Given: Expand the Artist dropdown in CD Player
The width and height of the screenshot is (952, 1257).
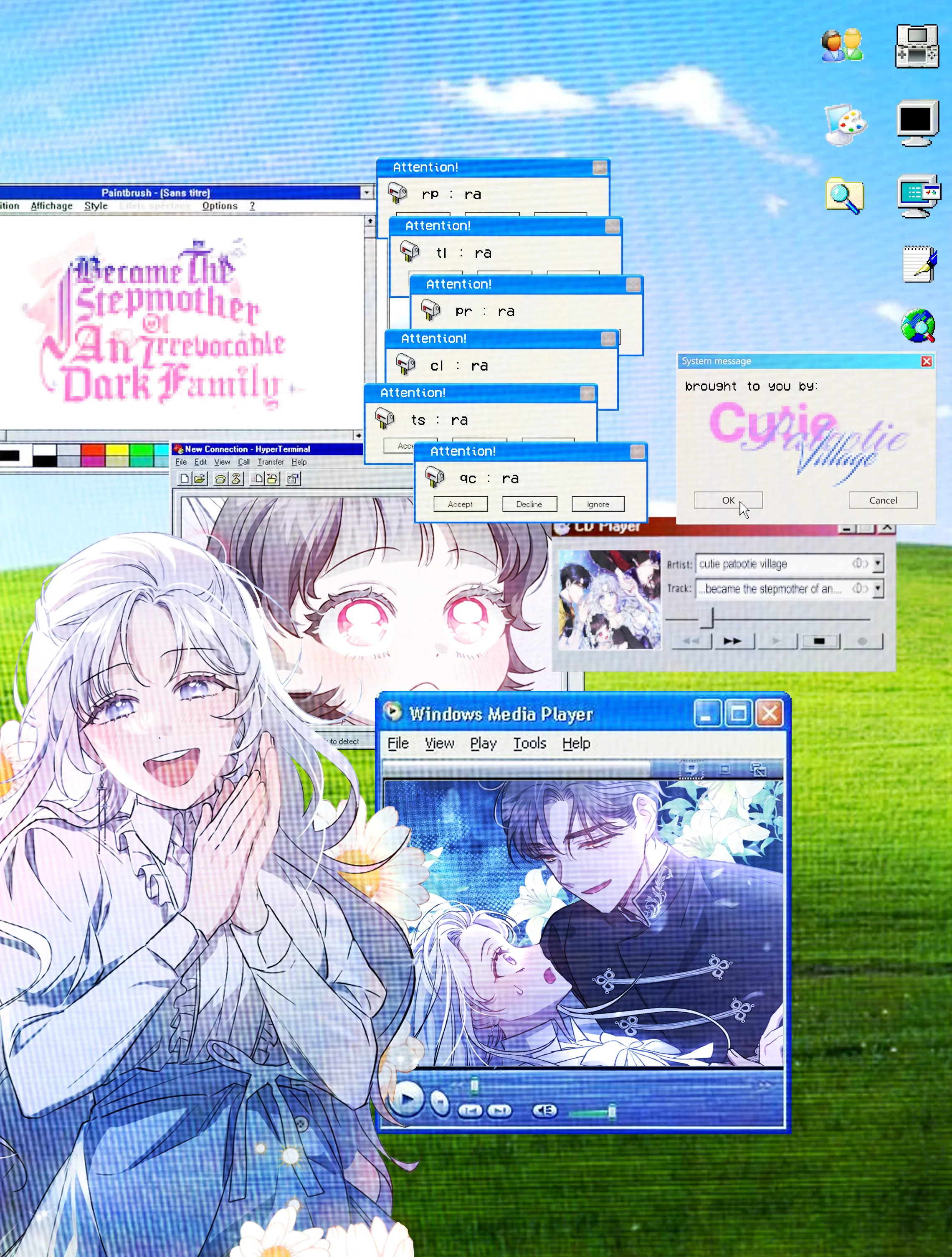Looking at the screenshot, I should click(878, 563).
